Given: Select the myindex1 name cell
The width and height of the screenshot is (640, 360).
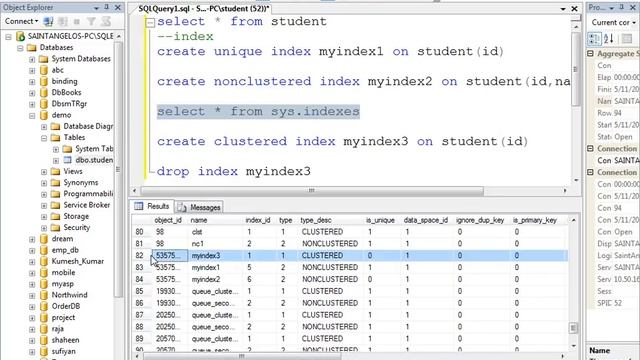Looking at the screenshot, I should [216, 267].
